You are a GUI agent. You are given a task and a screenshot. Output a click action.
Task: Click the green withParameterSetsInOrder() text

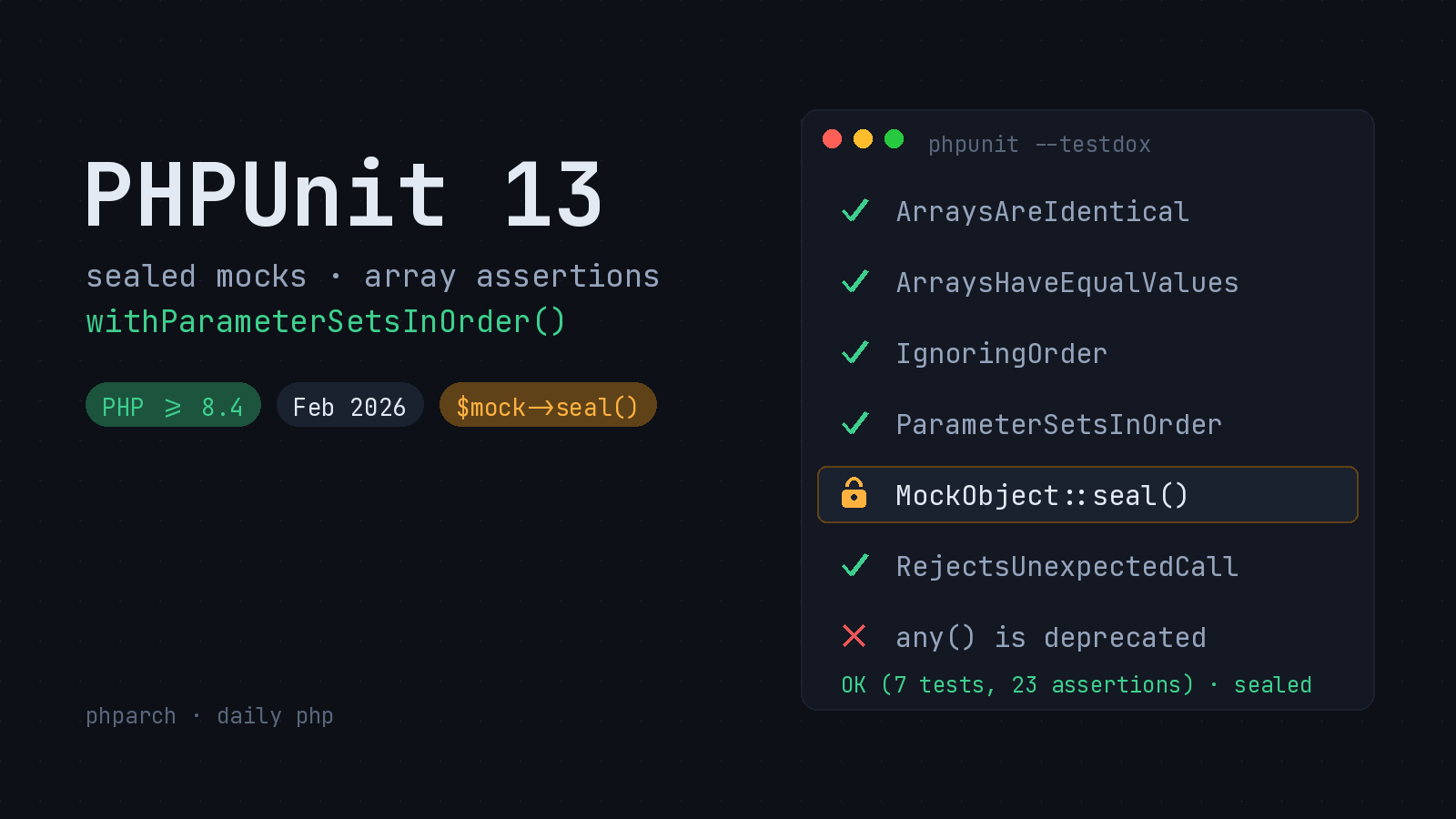[326, 321]
